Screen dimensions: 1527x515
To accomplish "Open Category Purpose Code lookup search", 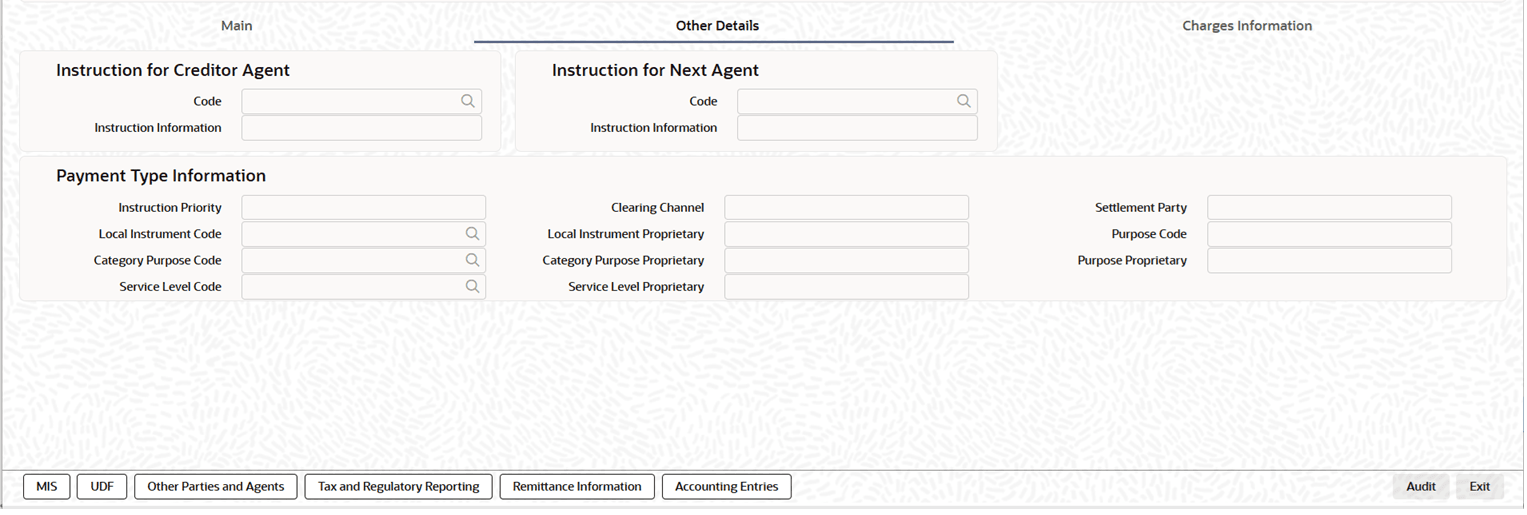I will point(472,260).
